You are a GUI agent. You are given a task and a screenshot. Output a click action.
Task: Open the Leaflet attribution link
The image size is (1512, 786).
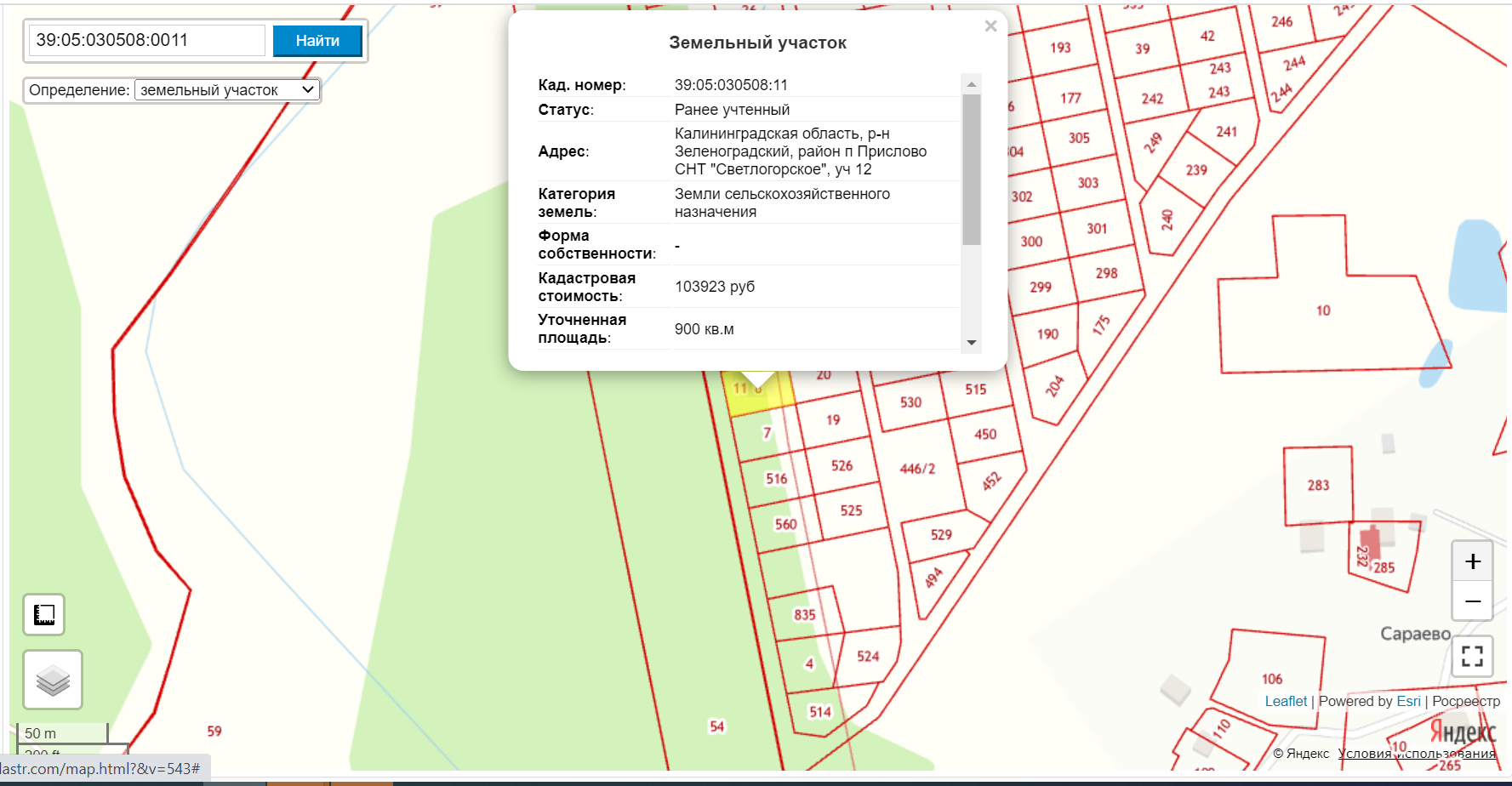tap(1285, 701)
